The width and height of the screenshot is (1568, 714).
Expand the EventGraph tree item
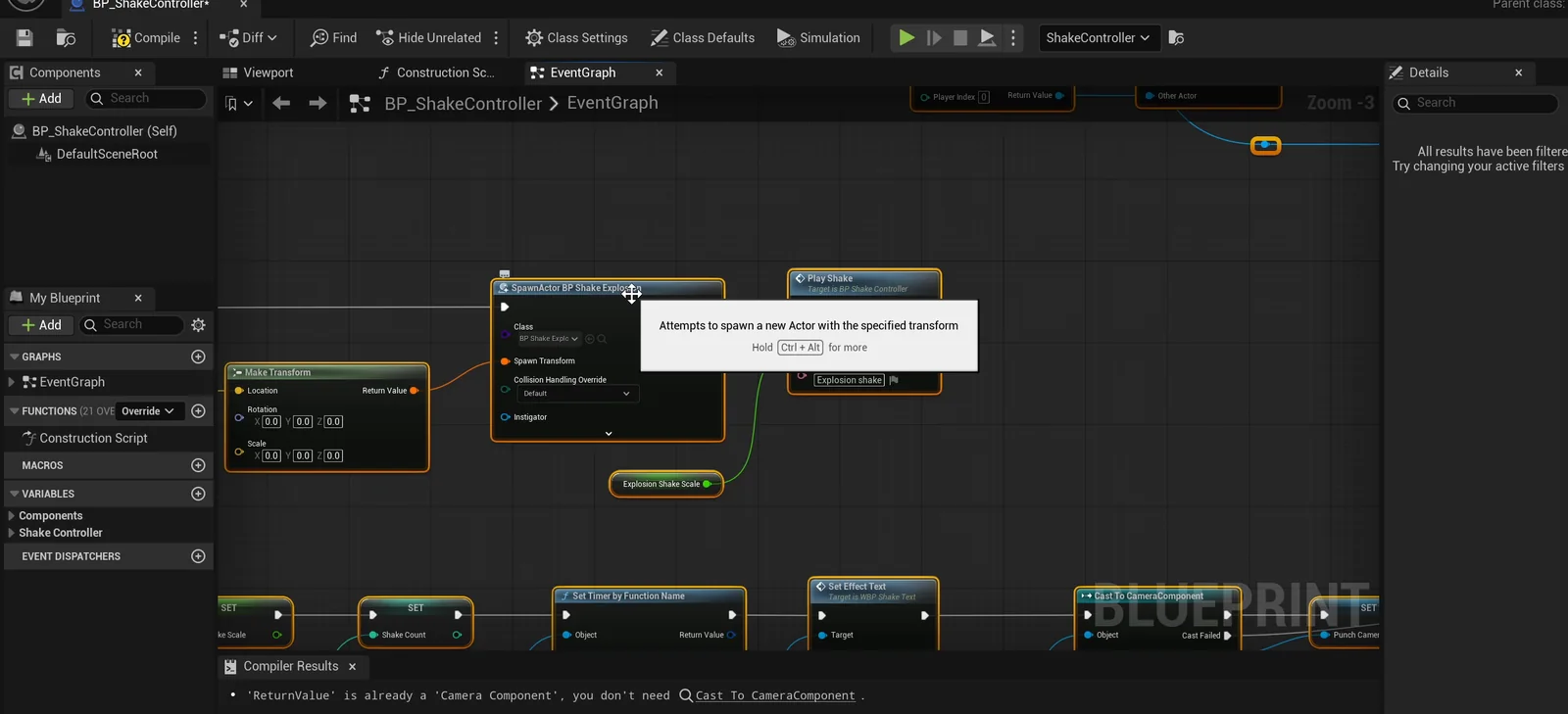[x=12, y=382]
